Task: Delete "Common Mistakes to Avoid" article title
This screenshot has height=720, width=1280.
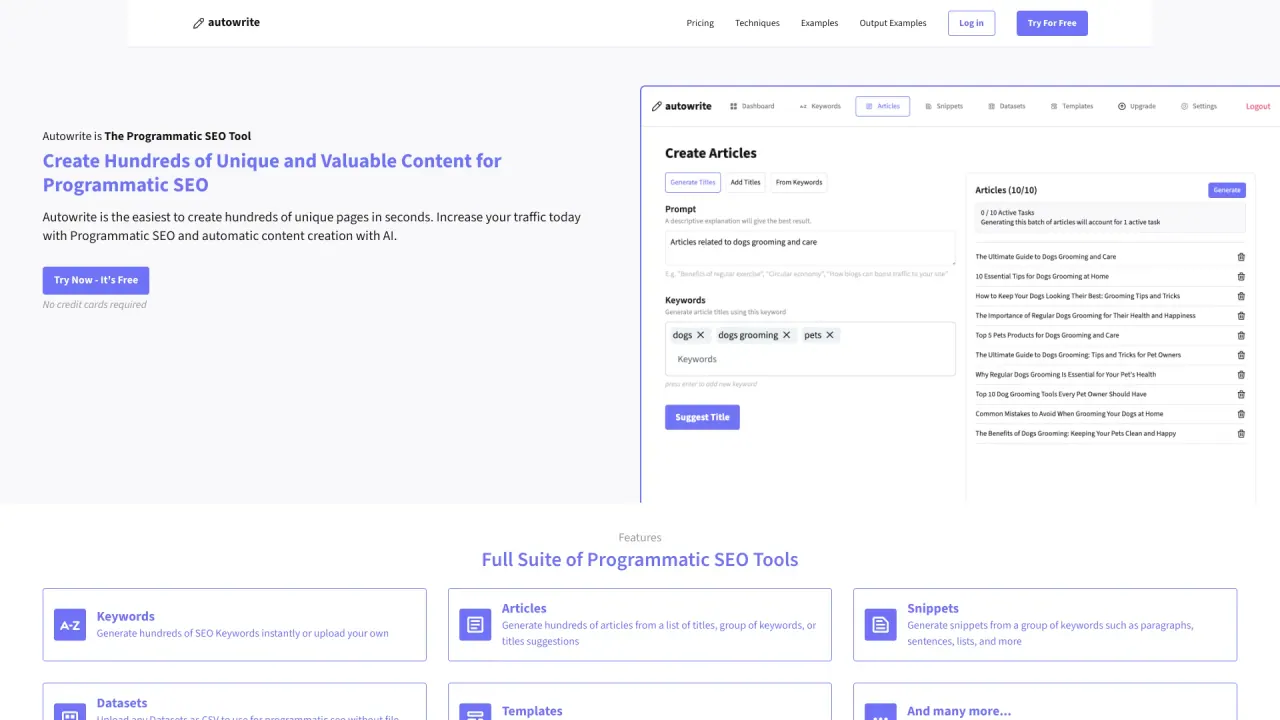Action: 1241,414
